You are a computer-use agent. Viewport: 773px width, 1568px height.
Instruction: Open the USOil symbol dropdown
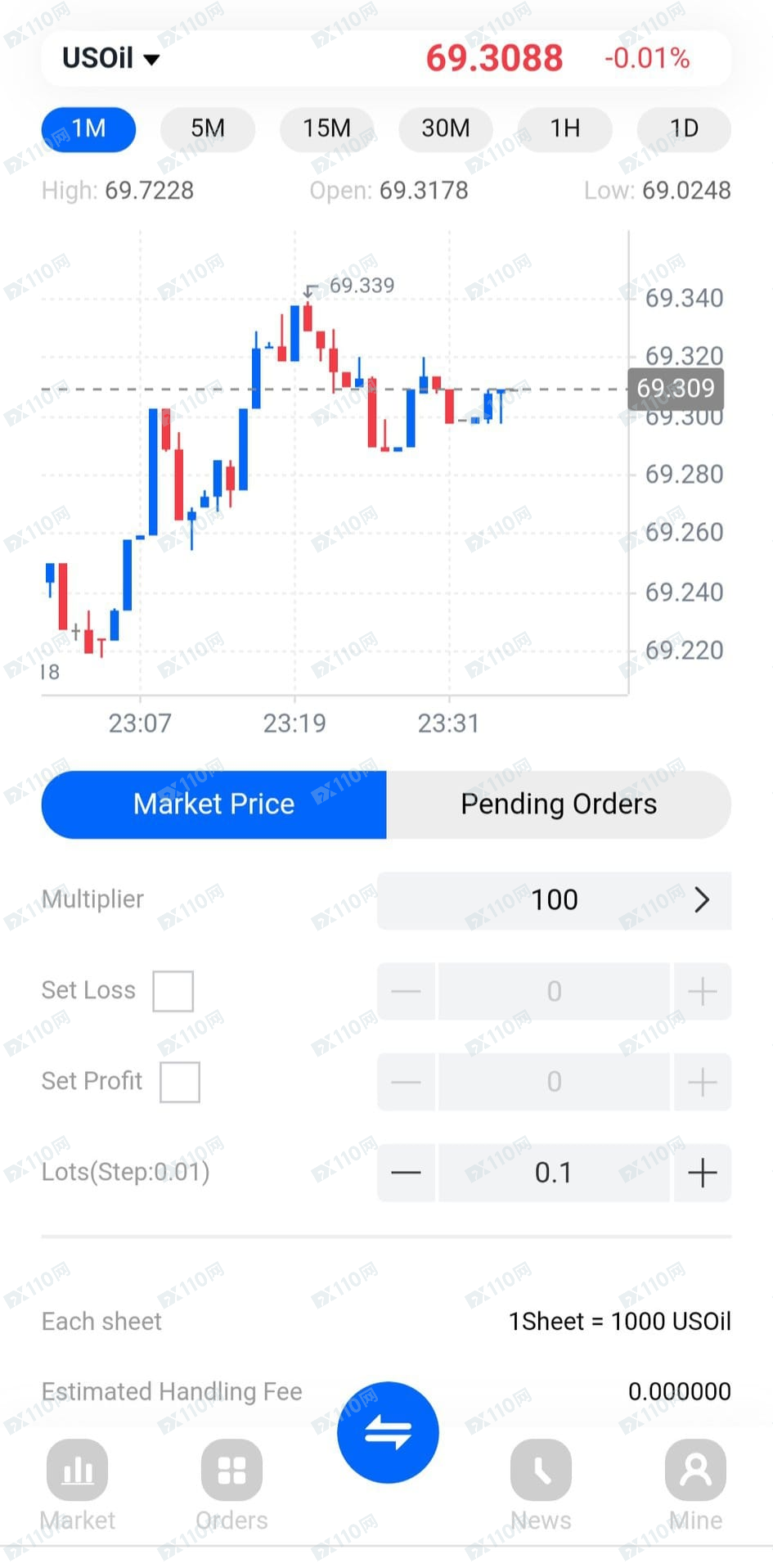click(111, 58)
